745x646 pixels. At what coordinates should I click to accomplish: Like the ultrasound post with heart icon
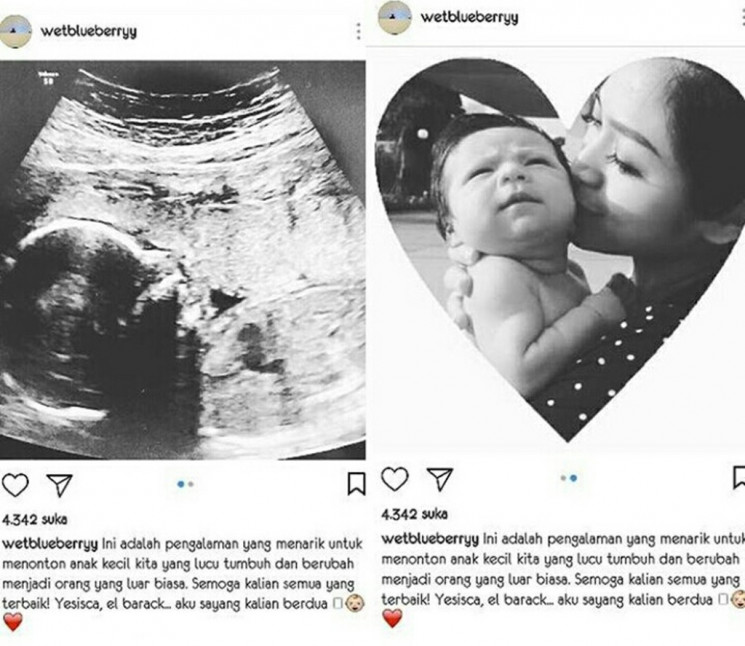[x=15, y=485]
